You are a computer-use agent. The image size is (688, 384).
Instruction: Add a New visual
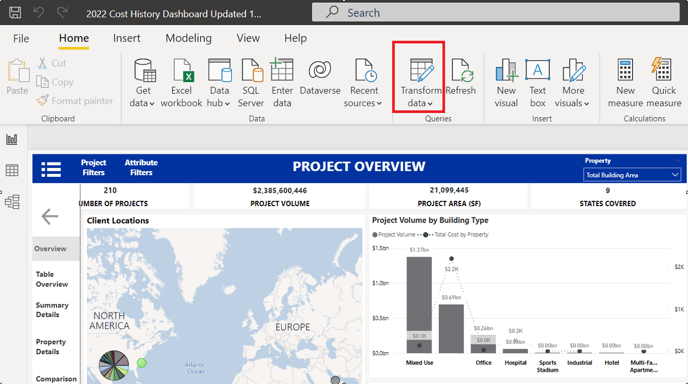[x=506, y=83]
